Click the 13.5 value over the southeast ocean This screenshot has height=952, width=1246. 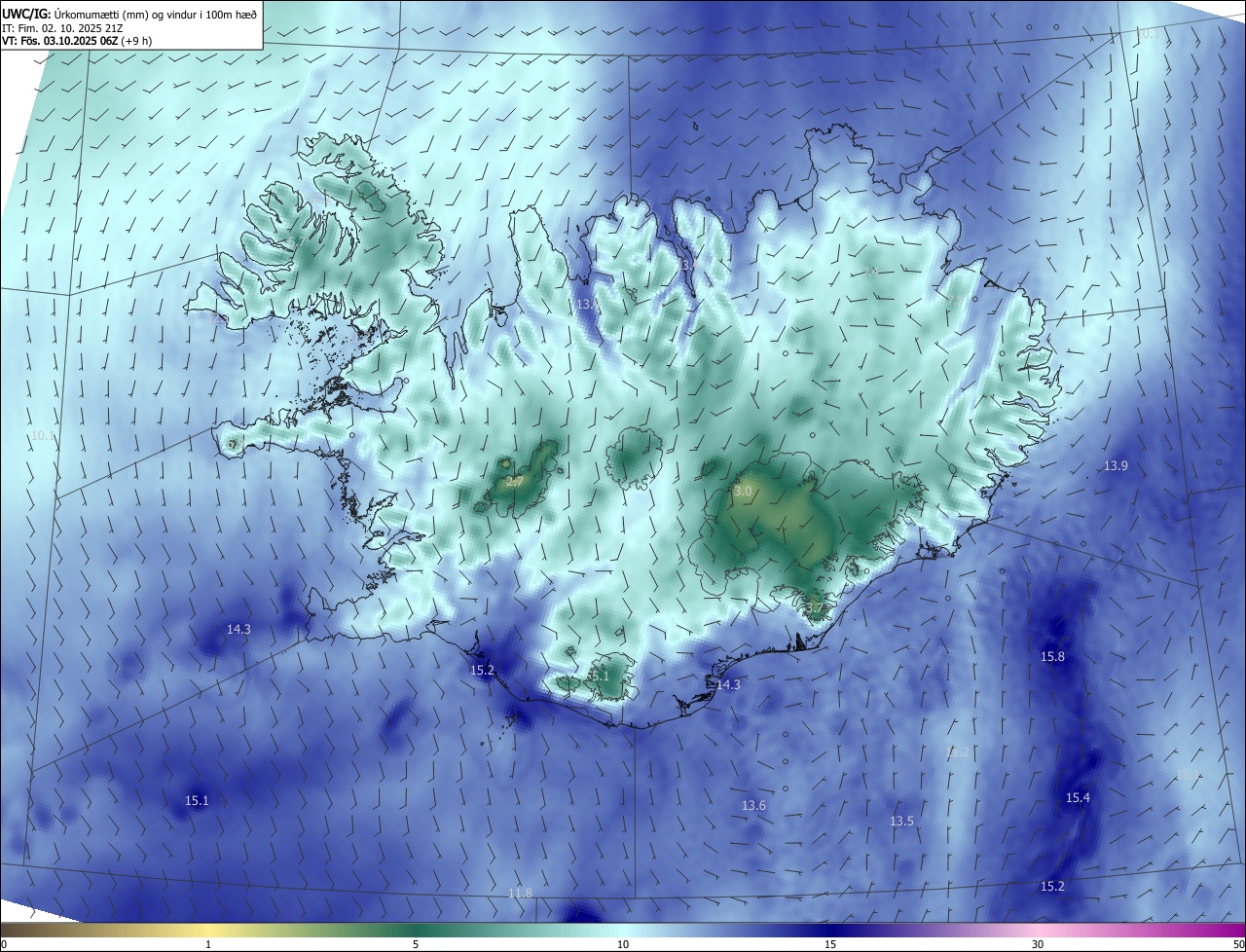(x=901, y=822)
